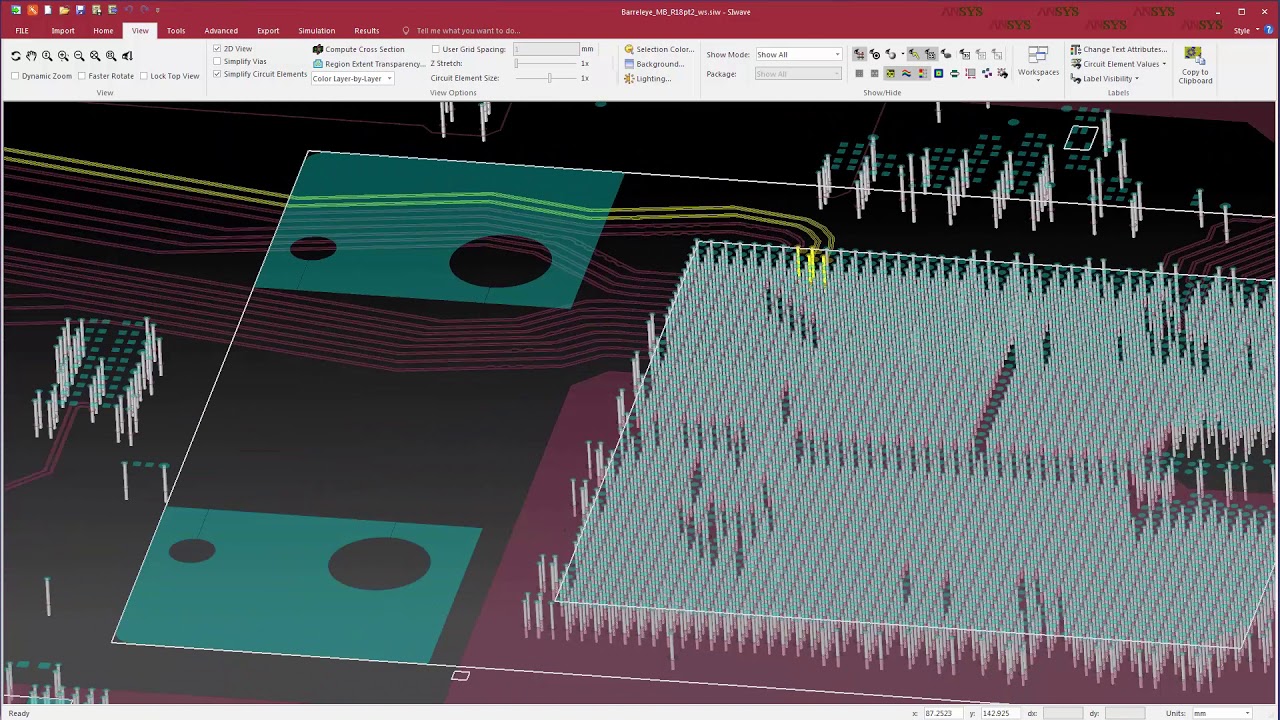Click the dx field in status bar

[x=1063, y=713]
